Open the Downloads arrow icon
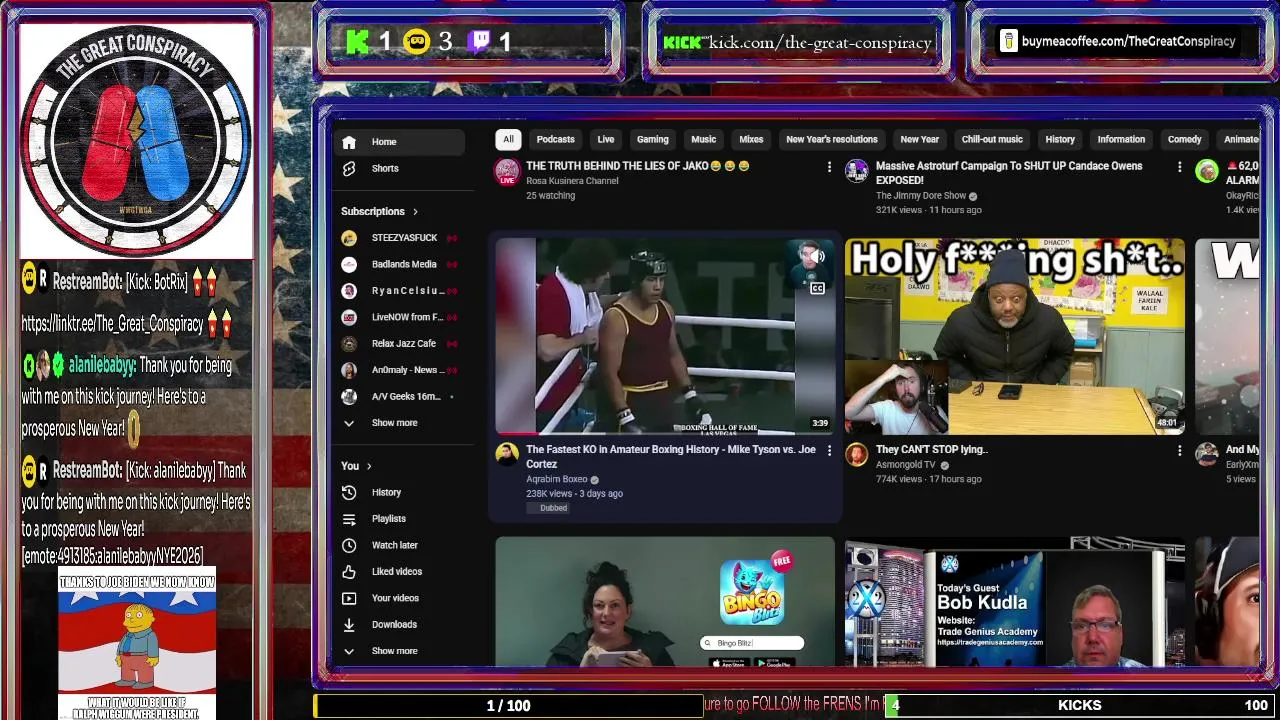The image size is (1280, 720). click(x=349, y=625)
